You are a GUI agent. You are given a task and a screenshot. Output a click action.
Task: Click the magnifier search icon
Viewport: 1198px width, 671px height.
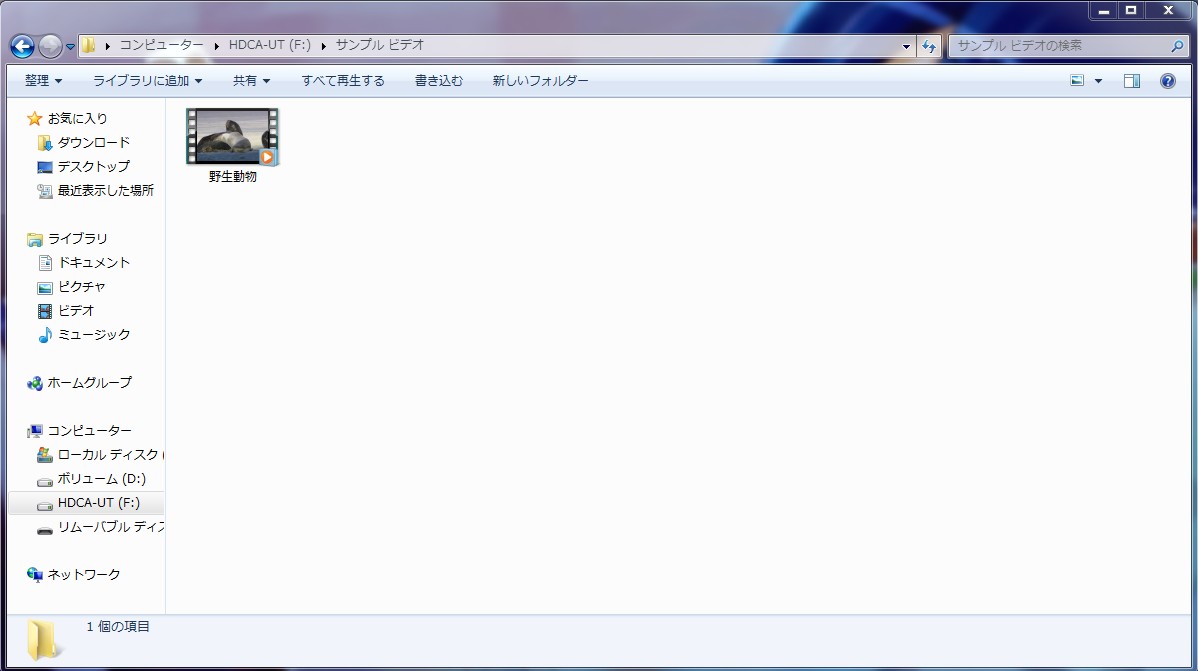1177,46
